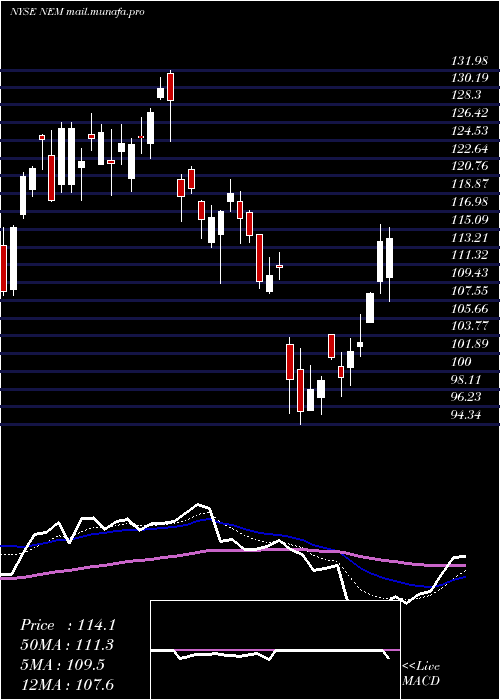
Task: Click the NYSE NEM mail.munafa.pro title text
Action: [x=77, y=12]
